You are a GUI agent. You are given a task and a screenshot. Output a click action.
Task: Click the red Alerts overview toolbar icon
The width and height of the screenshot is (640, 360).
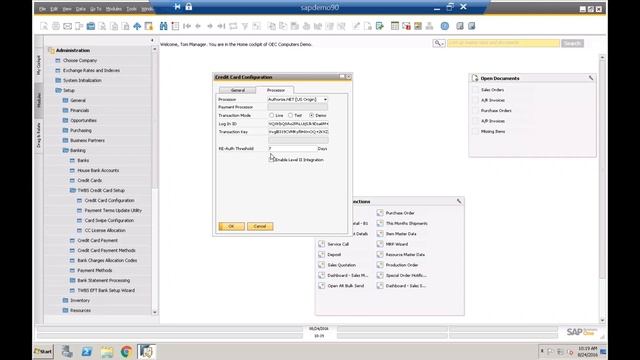tap(406, 26)
